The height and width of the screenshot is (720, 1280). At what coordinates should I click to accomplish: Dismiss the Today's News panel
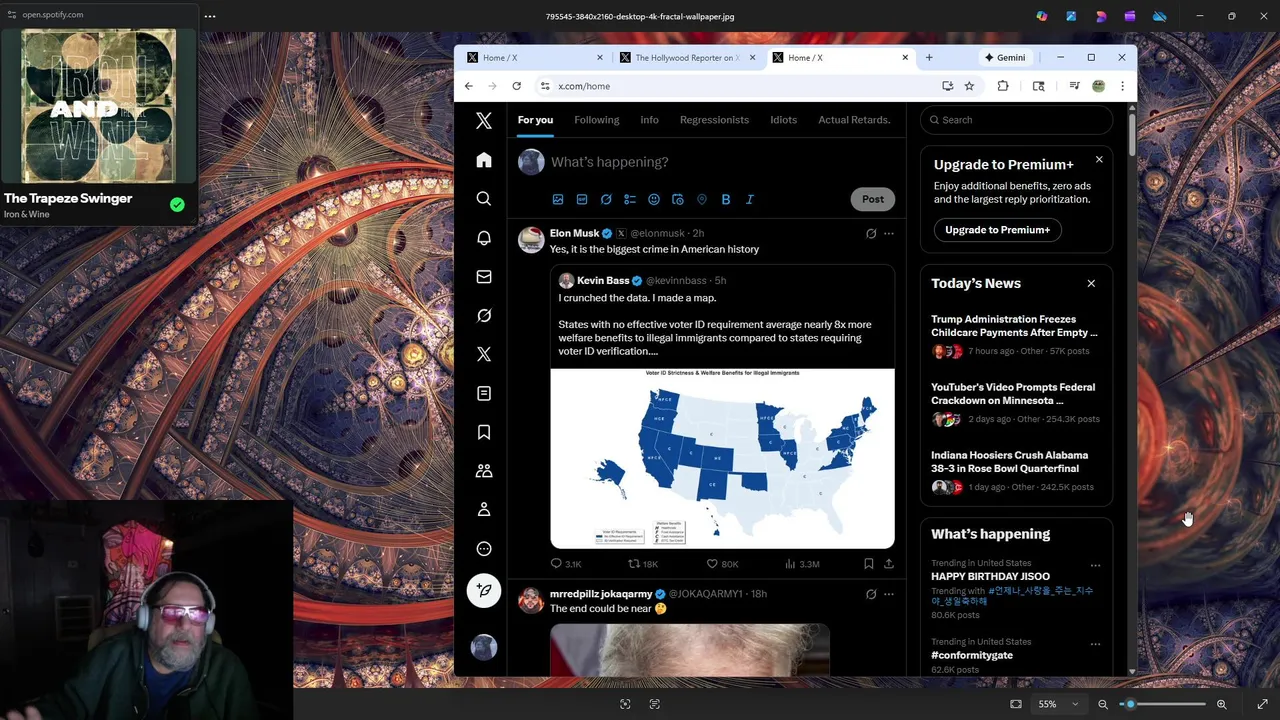[x=1091, y=284]
